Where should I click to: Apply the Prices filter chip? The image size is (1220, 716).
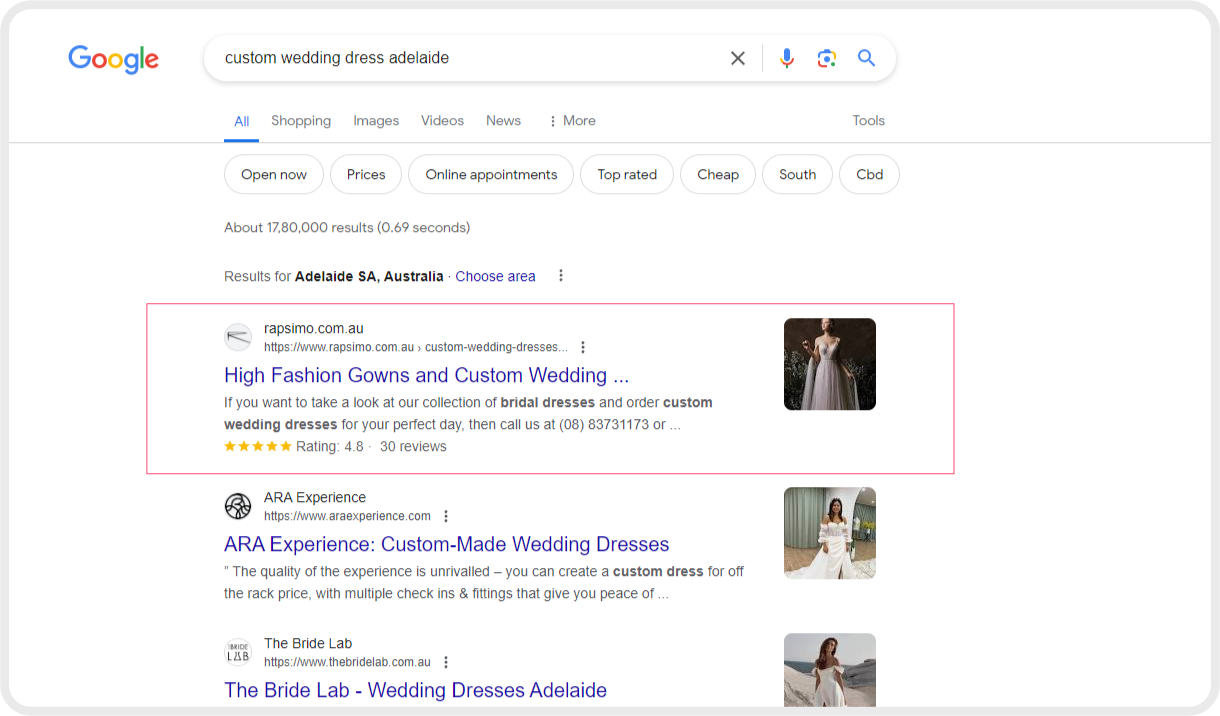point(366,174)
